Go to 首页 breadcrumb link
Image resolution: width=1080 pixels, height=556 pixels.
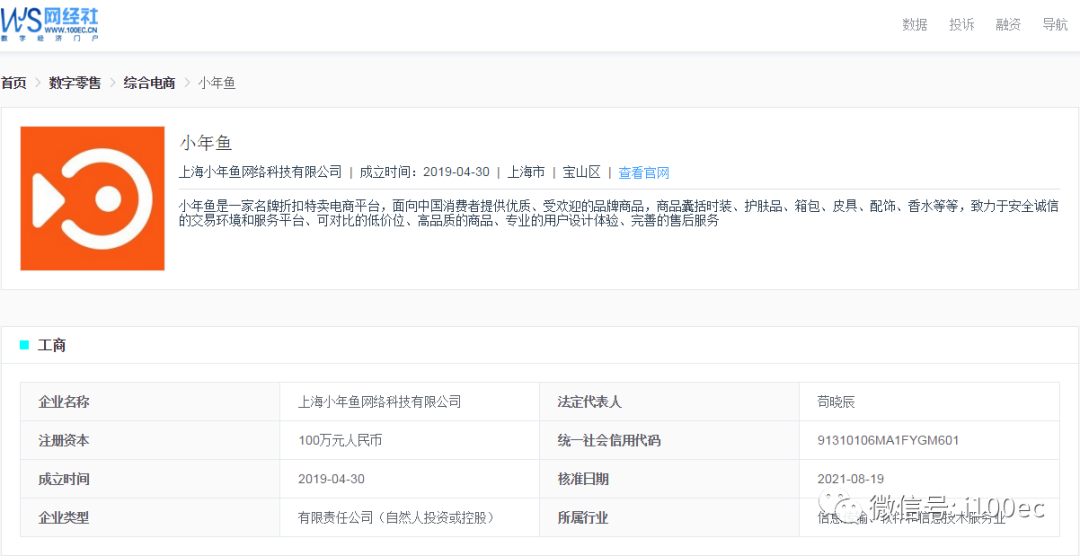pyautogui.click(x=13, y=83)
